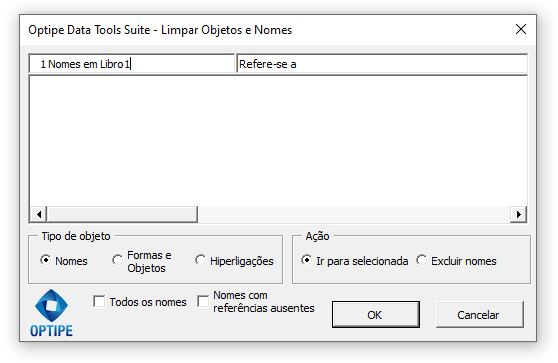558x363 pixels.
Task: Click the Optipe logo icon
Action: [x=52, y=313]
